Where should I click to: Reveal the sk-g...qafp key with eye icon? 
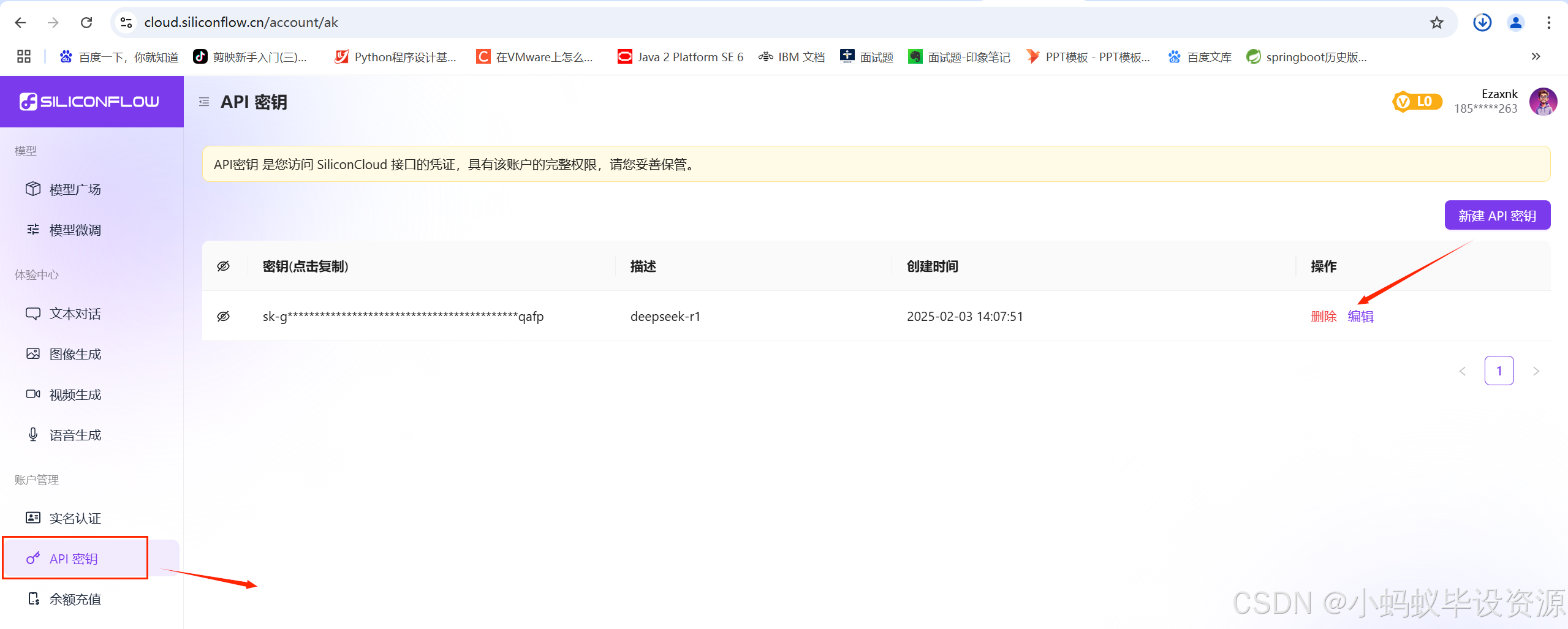[224, 317]
